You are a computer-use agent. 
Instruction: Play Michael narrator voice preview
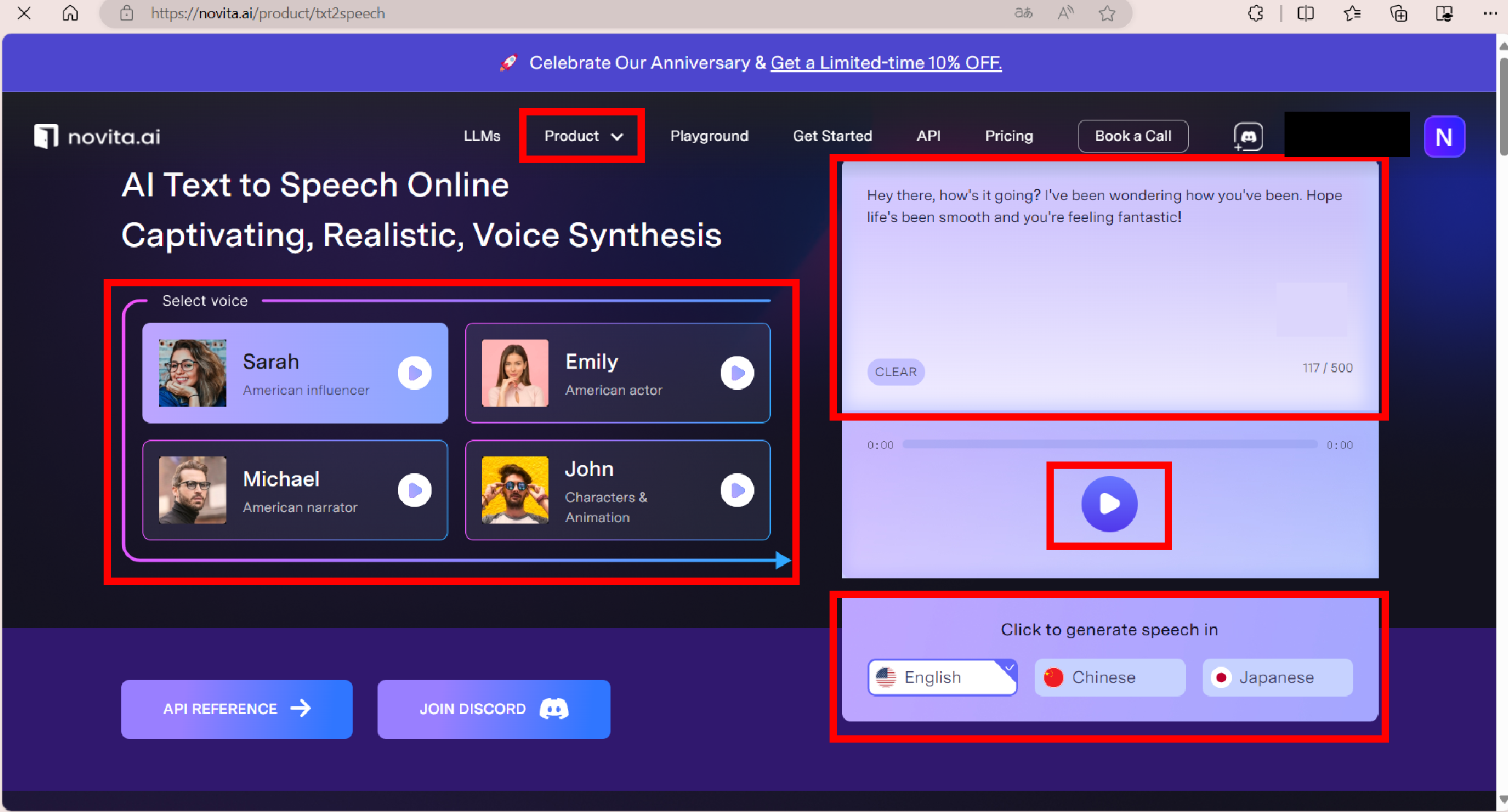(414, 490)
